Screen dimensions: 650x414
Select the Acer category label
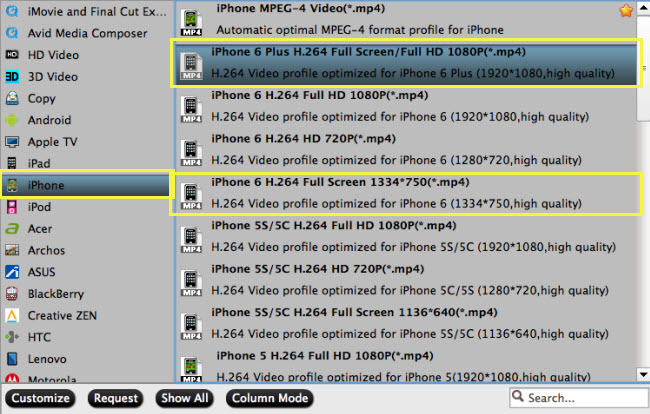tap(40, 229)
